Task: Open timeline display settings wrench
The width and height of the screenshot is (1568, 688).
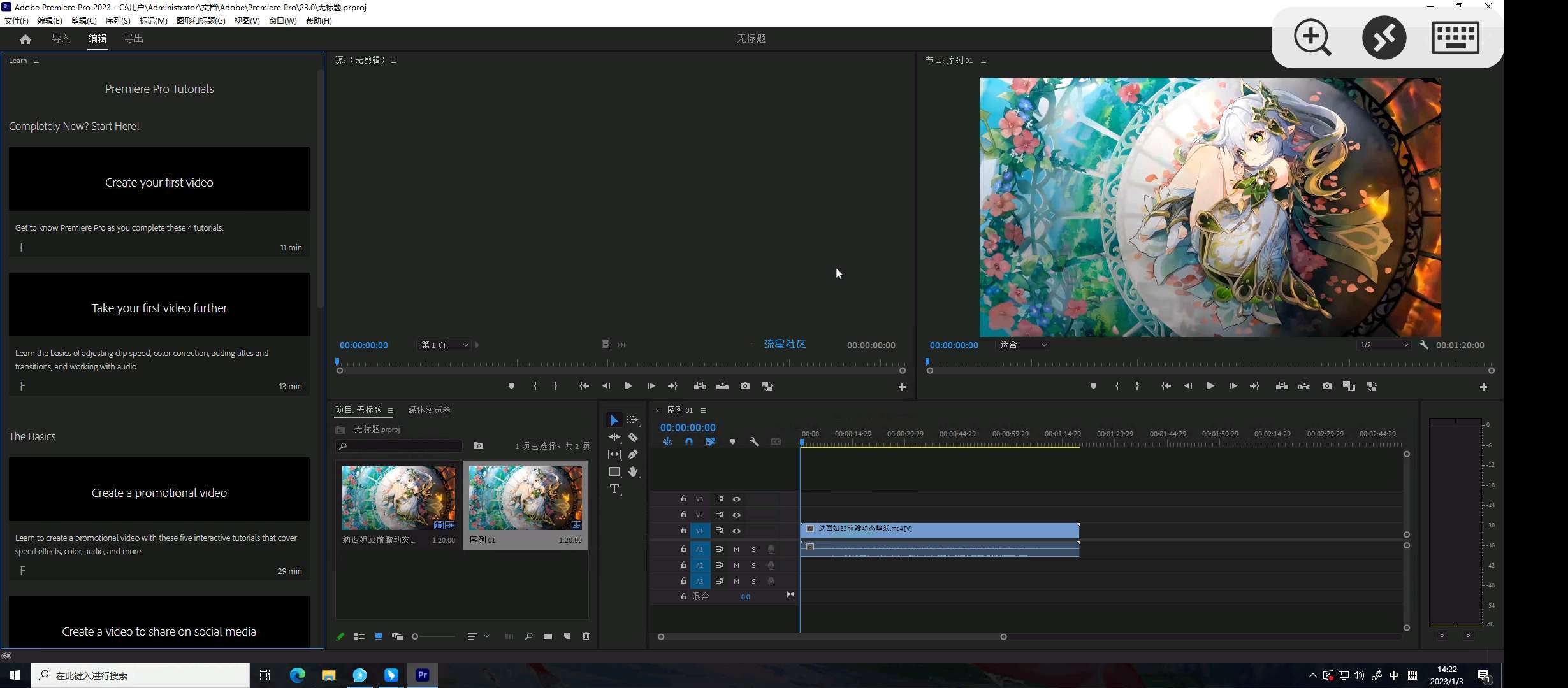Action: point(754,441)
